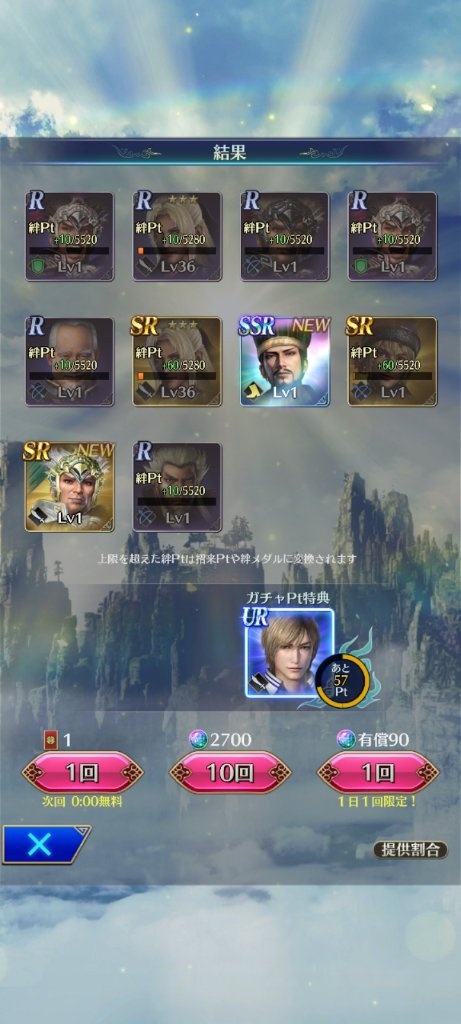Select SR Lv36 three-star officer card
Image resolution: width=461 pixels, height=1024 pixels.
pos(177,362)
